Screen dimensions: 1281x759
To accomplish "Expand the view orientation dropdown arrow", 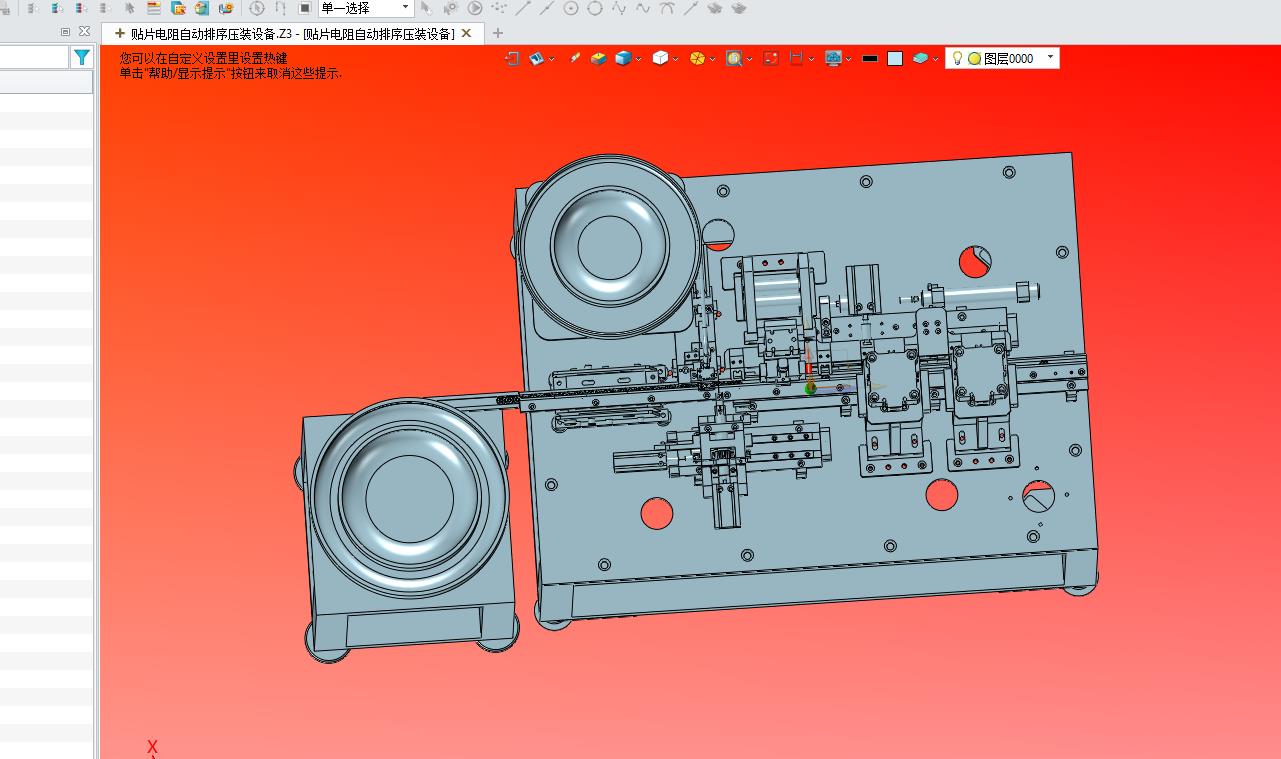I will (675, 59).
